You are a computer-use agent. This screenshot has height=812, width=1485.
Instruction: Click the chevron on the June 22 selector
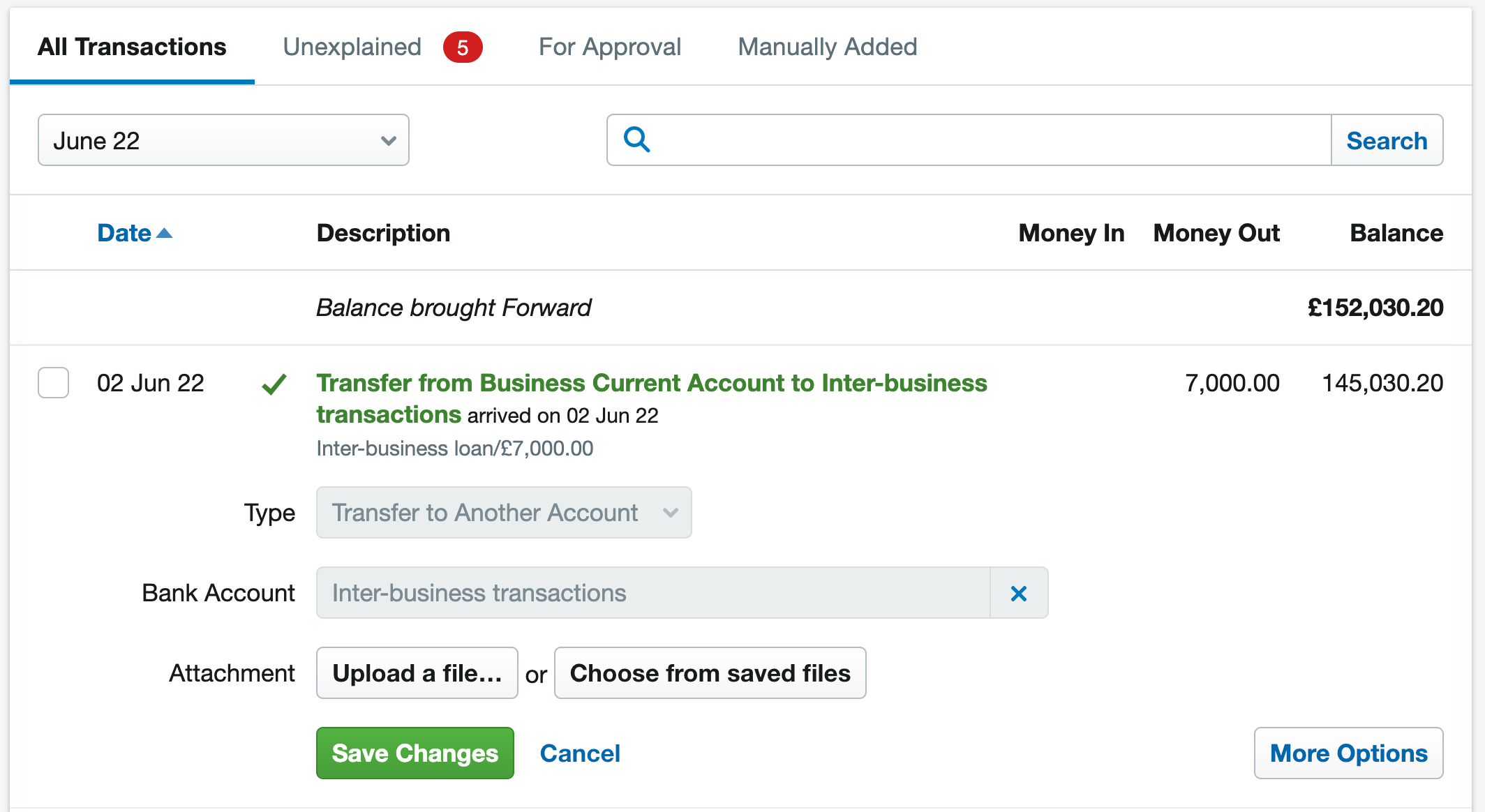389,141
